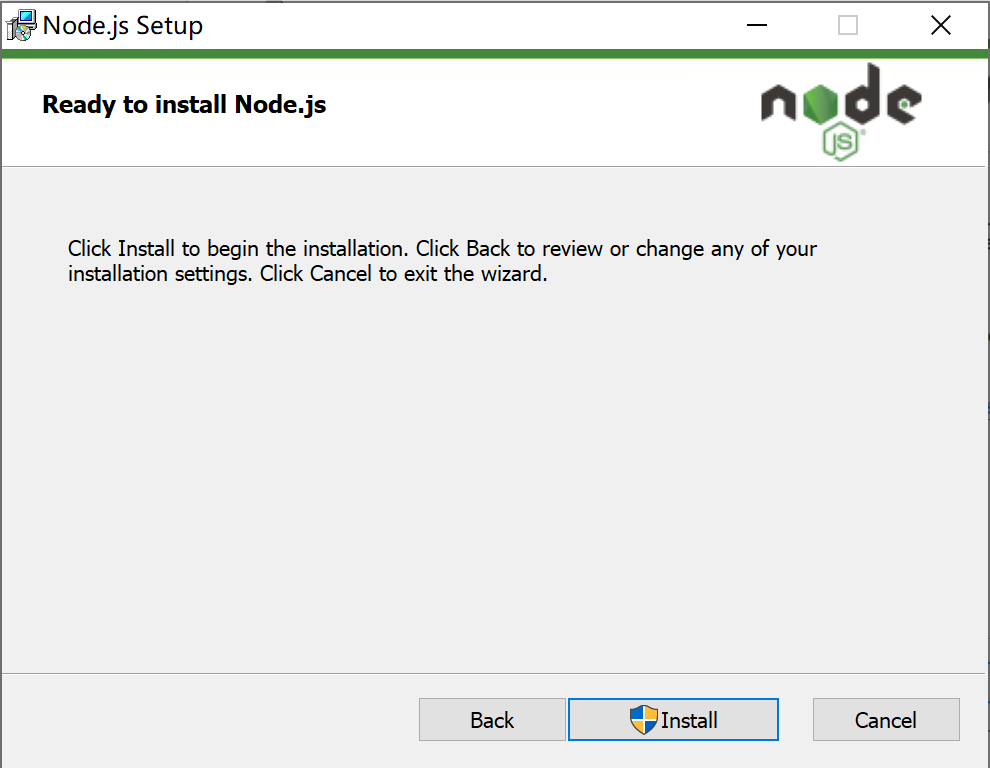Close the Node.js Setup window
The width and height of the screenshot is (990, 768).
coord(941,25)
